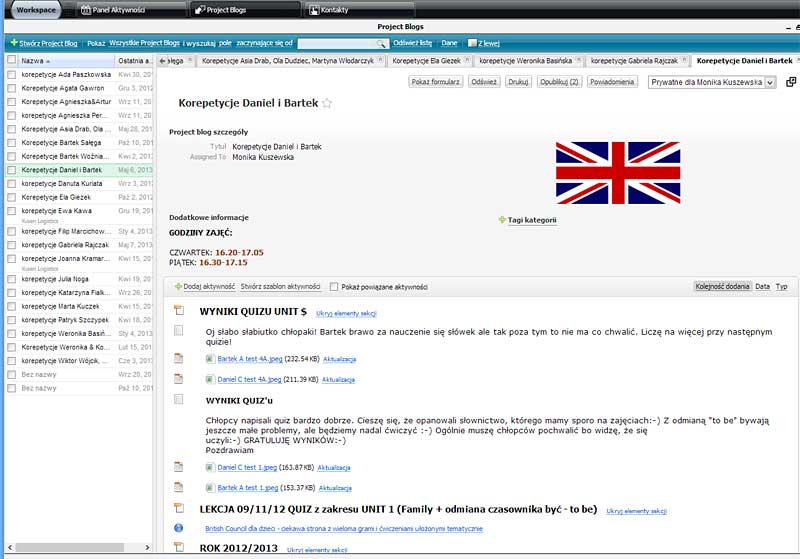
Task: Check the korepetycje Julia Noga row
Action: pyautogui.click(x=11, y=279)
